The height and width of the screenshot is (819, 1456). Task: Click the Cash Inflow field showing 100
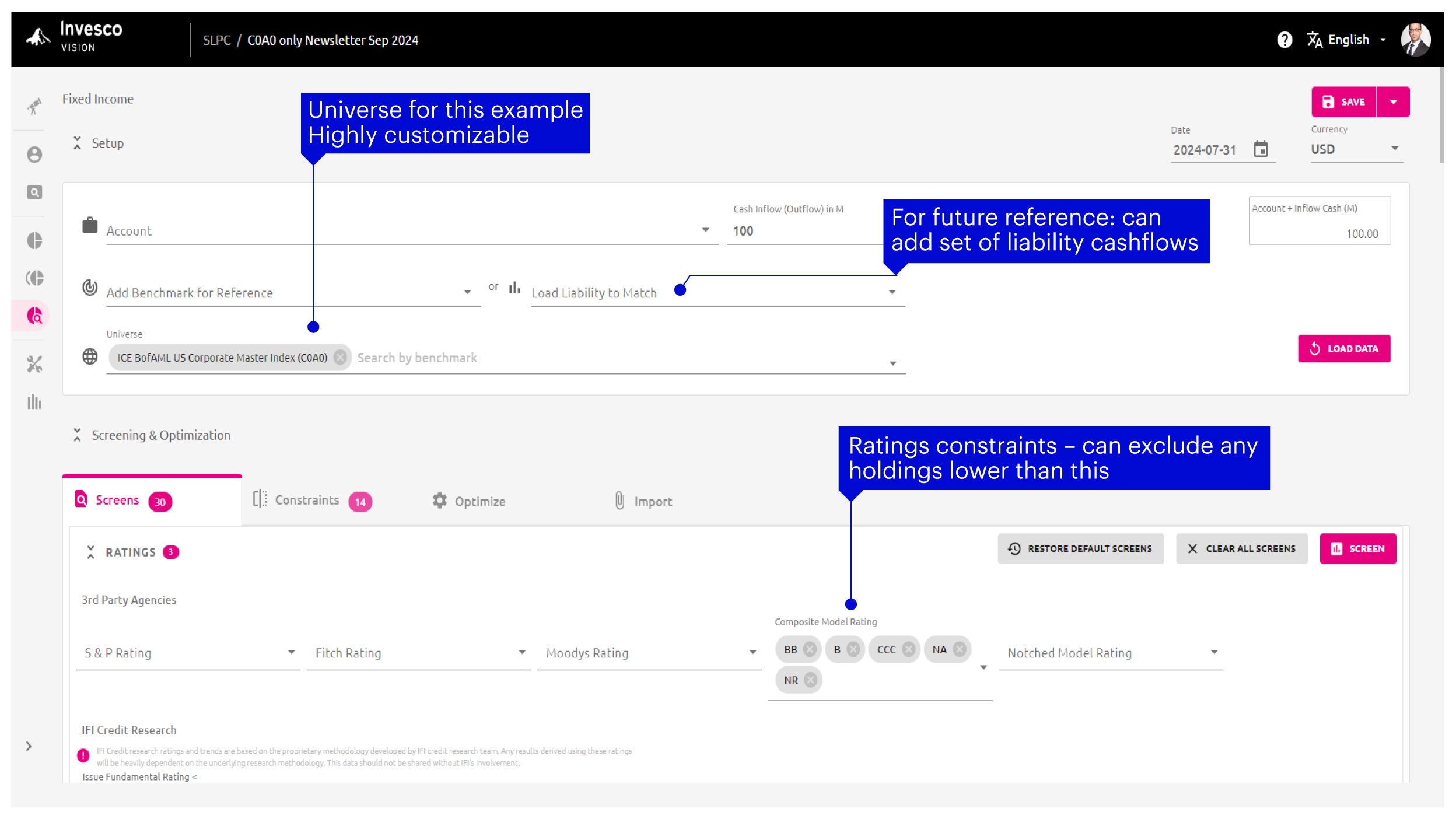(805, 231)
